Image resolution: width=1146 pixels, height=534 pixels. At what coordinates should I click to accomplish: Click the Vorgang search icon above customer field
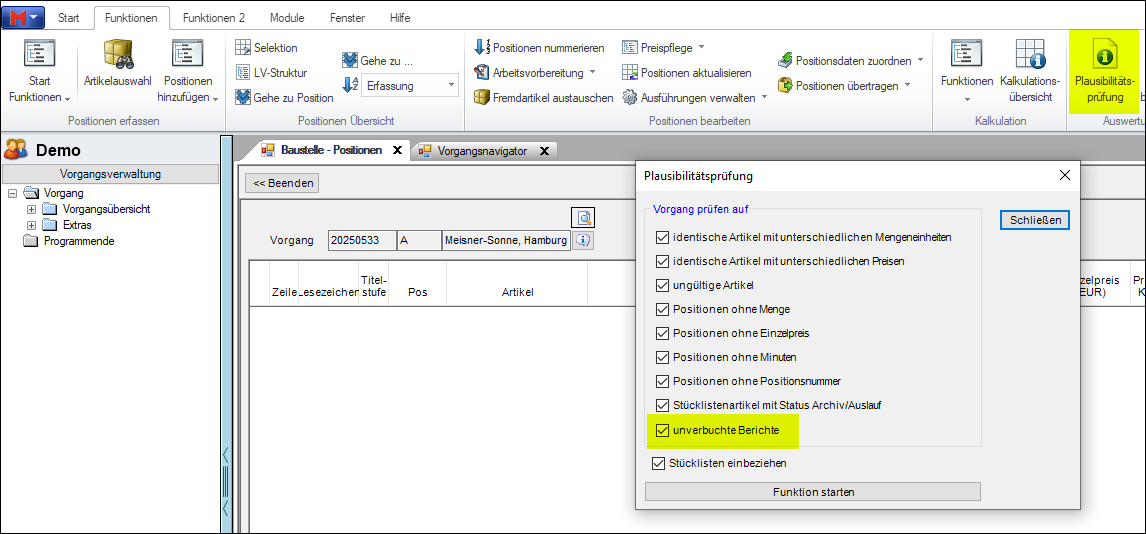click(x=583, y=217)
